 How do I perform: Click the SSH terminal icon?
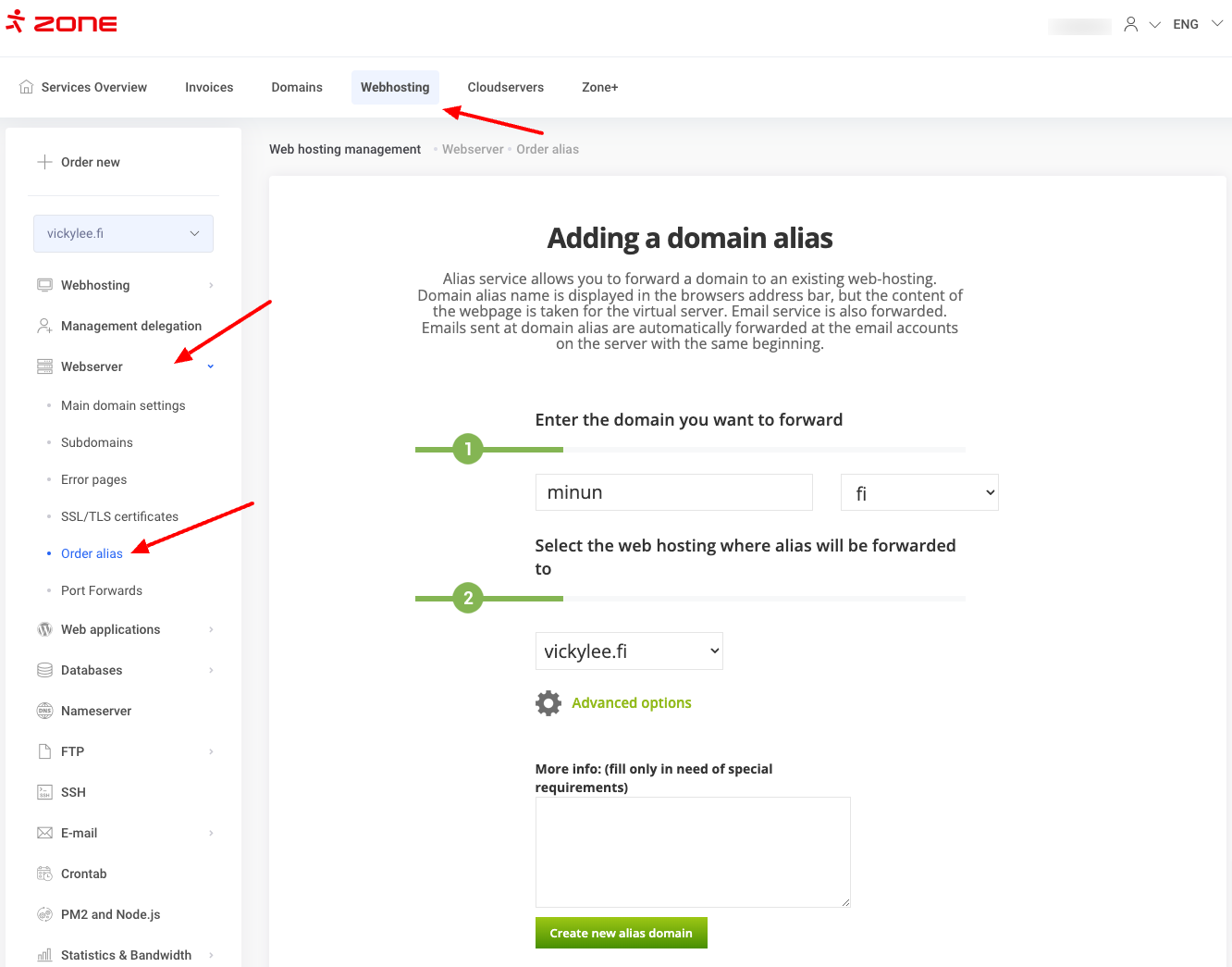pyautogui.click(x=44, y=792)
